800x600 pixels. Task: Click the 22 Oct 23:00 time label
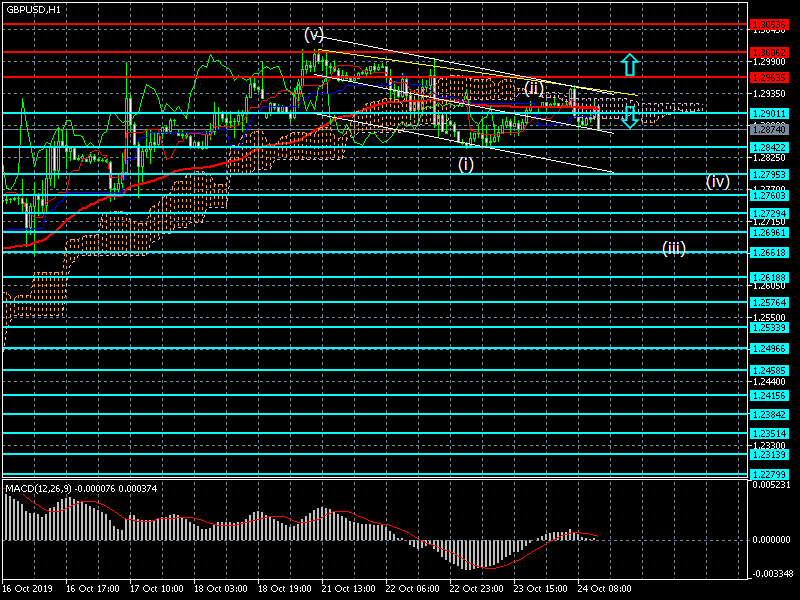pyautogui.click(x=476, y=588)
